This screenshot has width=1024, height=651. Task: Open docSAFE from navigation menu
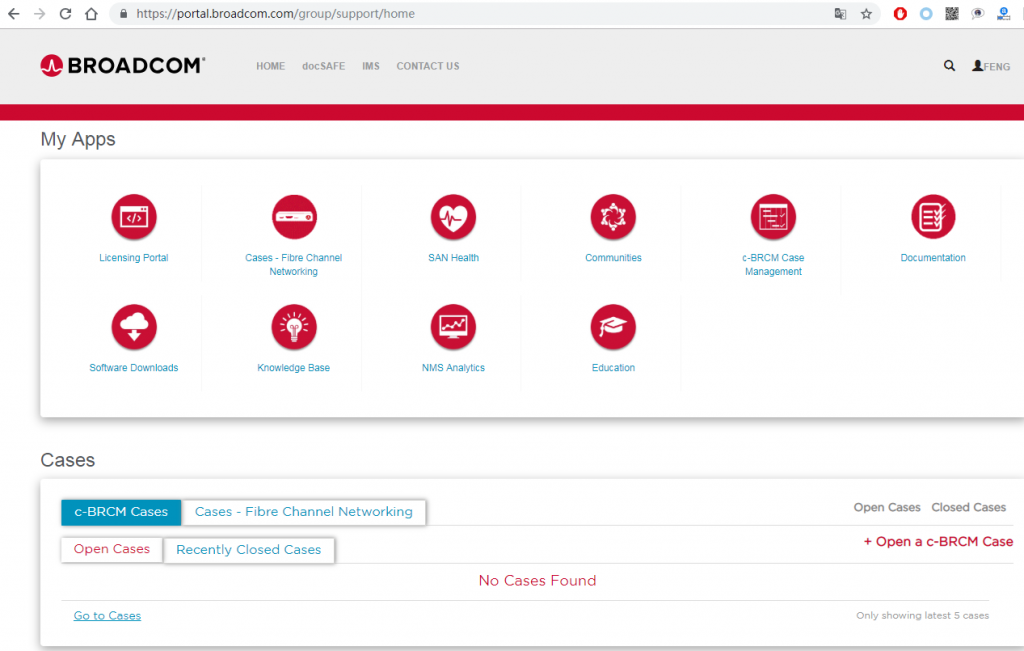[x=323, y=66]
